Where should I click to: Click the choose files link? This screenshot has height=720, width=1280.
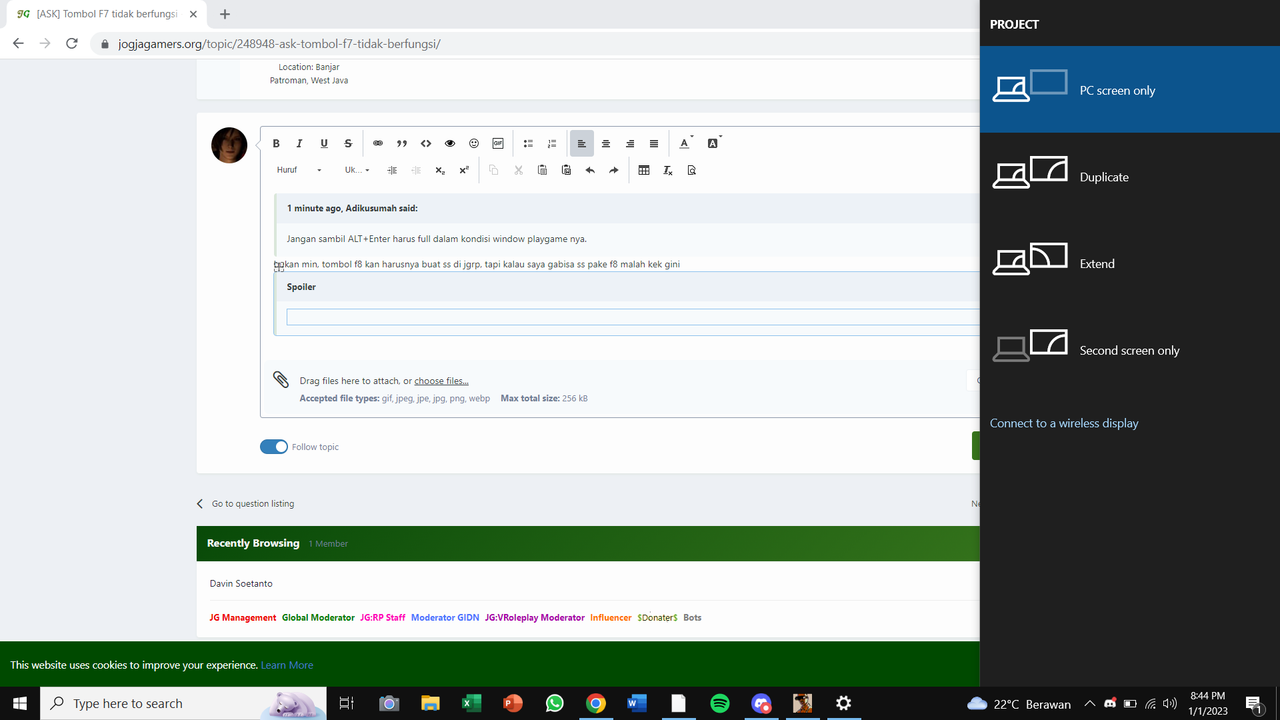441,381
